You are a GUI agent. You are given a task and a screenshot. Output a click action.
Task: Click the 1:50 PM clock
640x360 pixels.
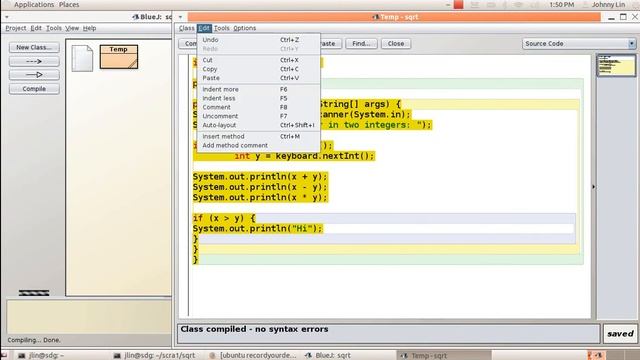pos(562,4)
